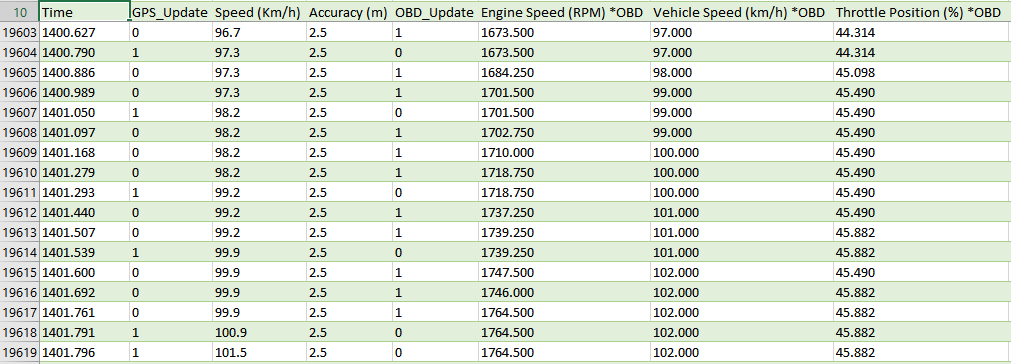Click the Engine Speed cell 1710.000
1011x364 pixels.
pos(564,153)
